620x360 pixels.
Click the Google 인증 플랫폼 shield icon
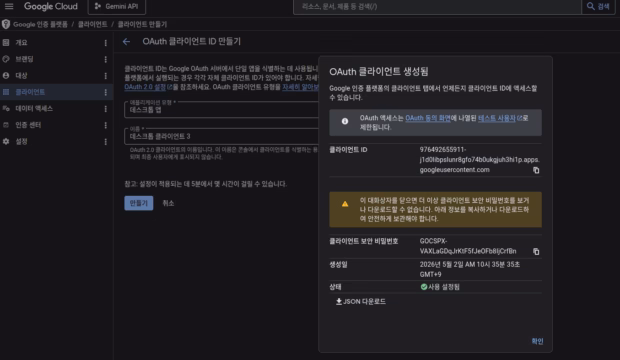[6, 24]
